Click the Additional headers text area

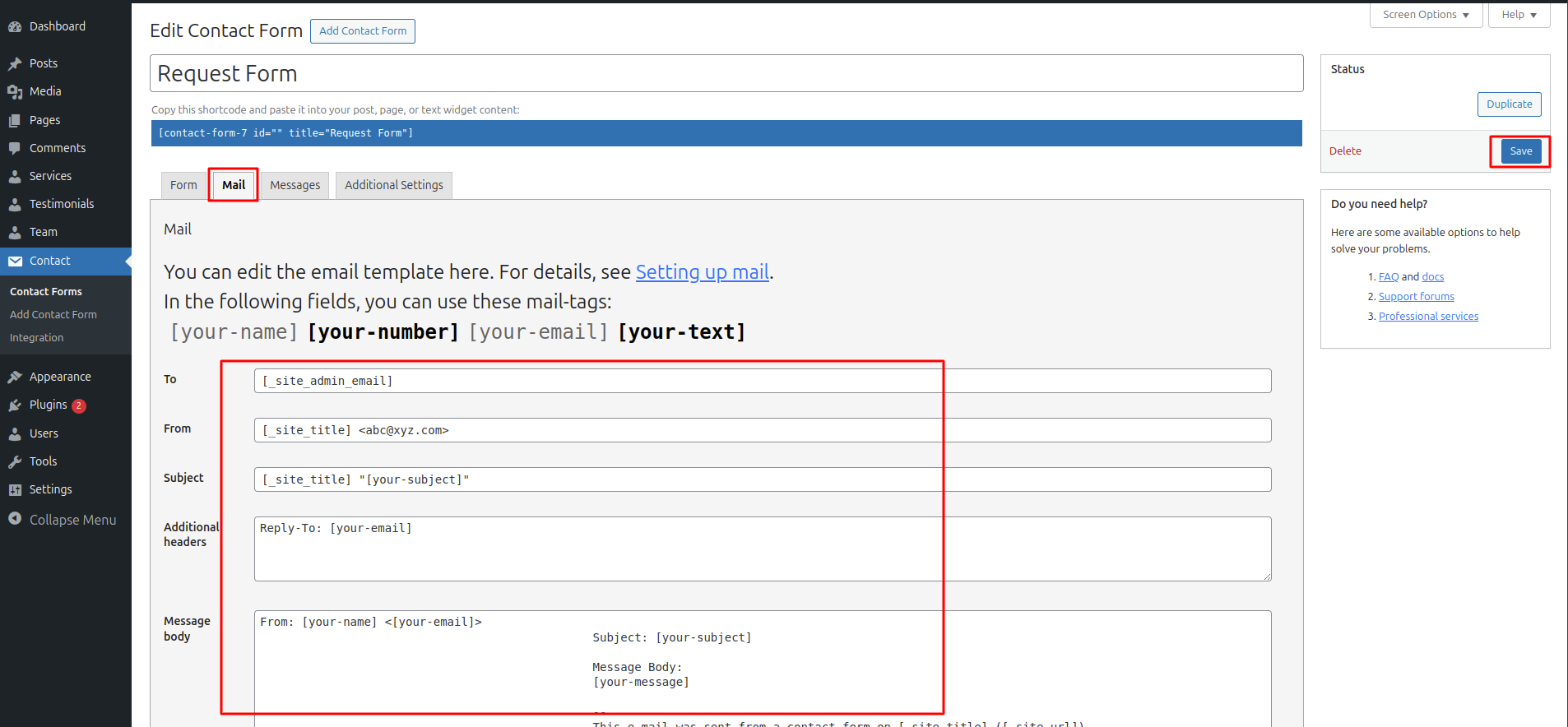pos(763,549)
